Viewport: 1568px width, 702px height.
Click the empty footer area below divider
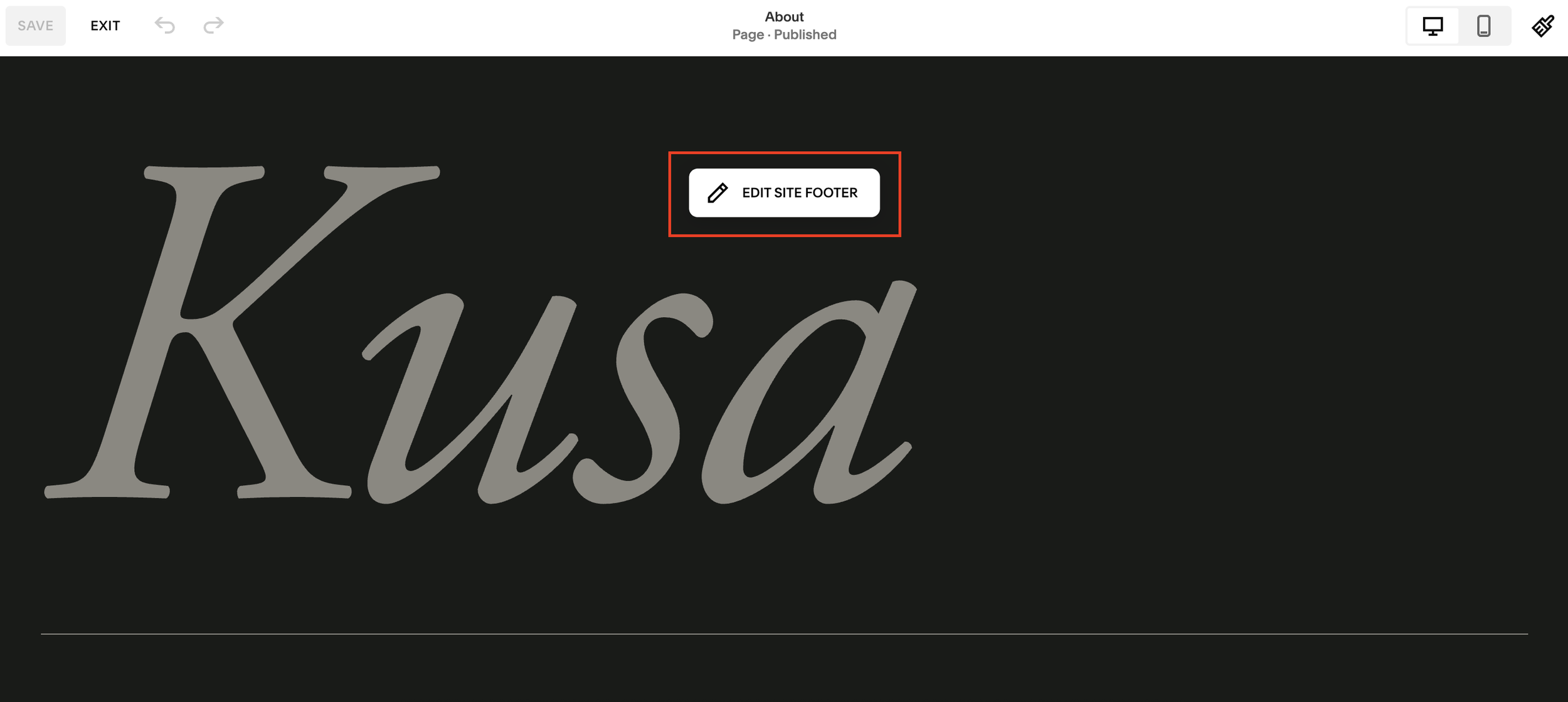(784, 669)
